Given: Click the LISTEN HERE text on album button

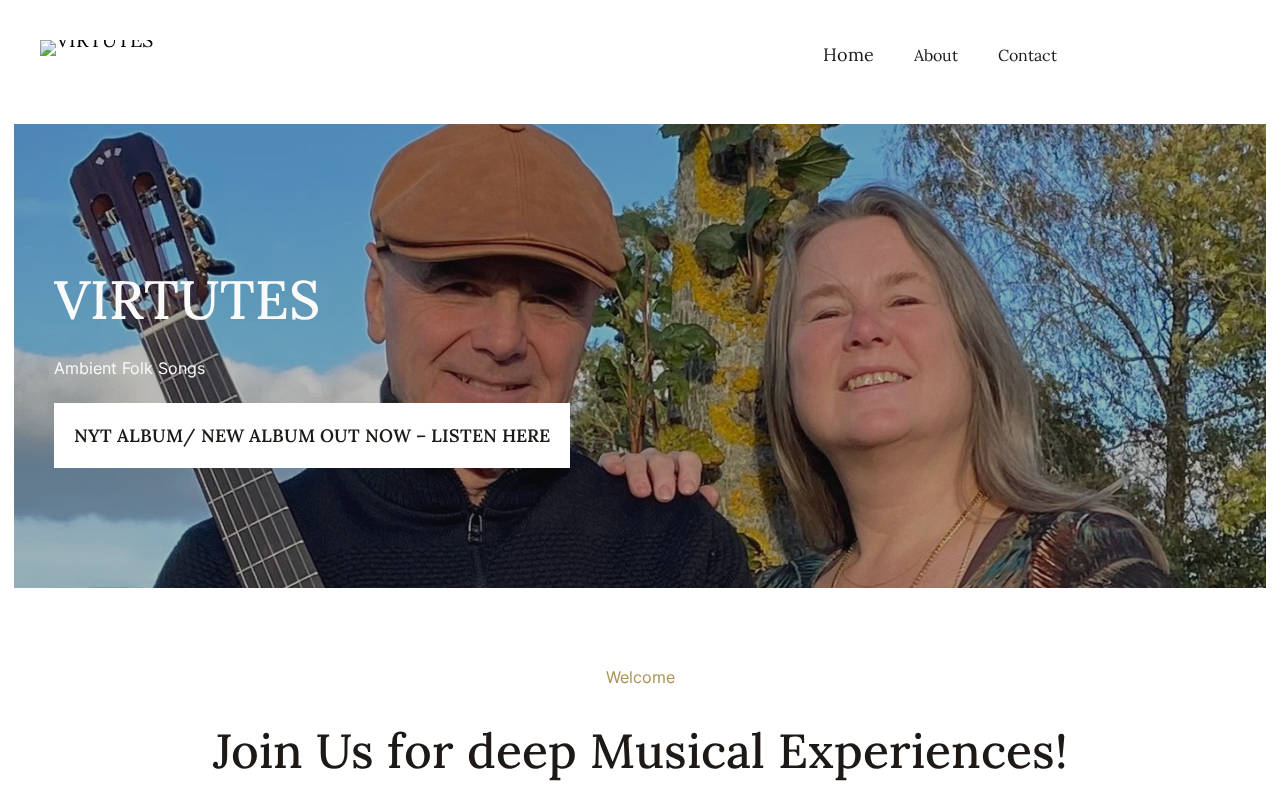Looking at the screenshot, I should (x=490, y=436).
